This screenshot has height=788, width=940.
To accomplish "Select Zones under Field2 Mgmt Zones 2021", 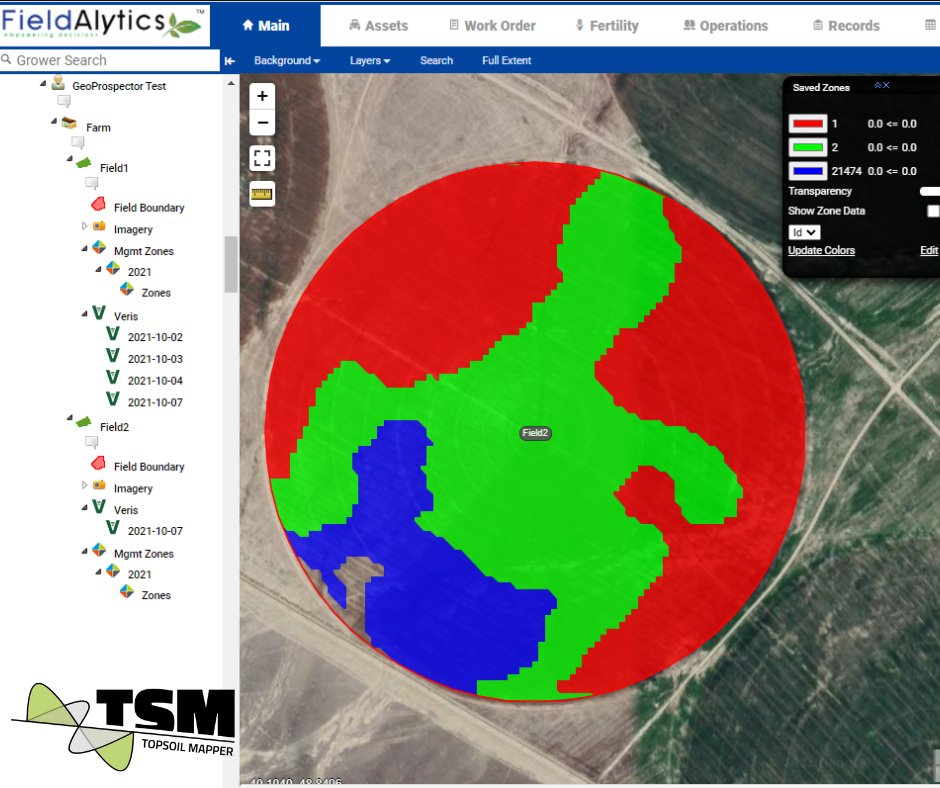I will [156, 595].
